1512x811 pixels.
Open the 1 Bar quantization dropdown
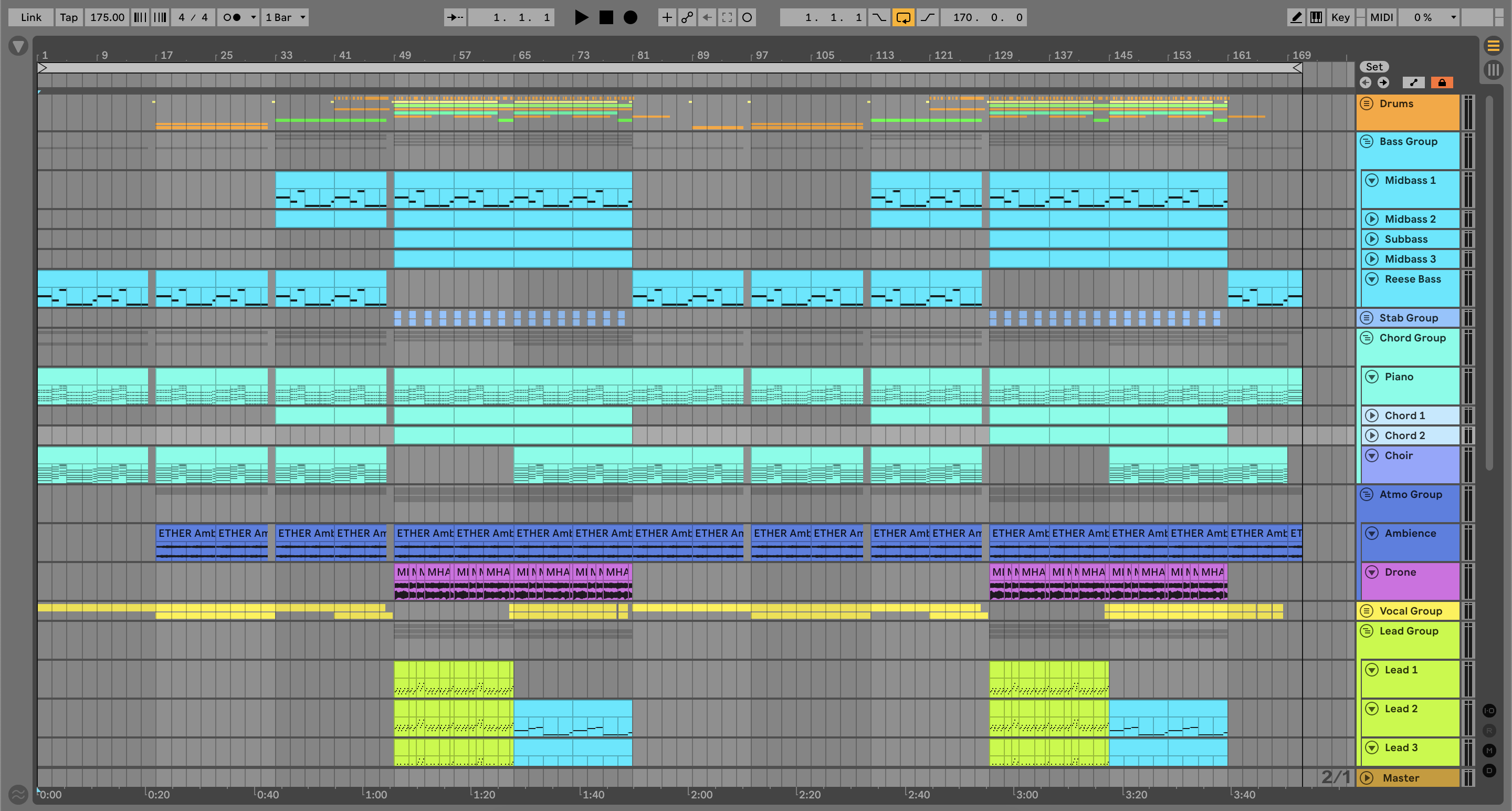(x=285, y=18)
